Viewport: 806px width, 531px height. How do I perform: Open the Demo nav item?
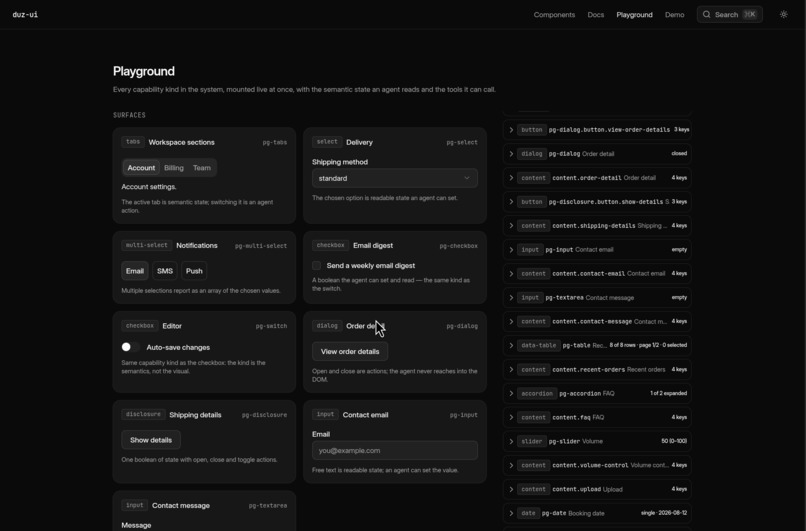[674, 14]
